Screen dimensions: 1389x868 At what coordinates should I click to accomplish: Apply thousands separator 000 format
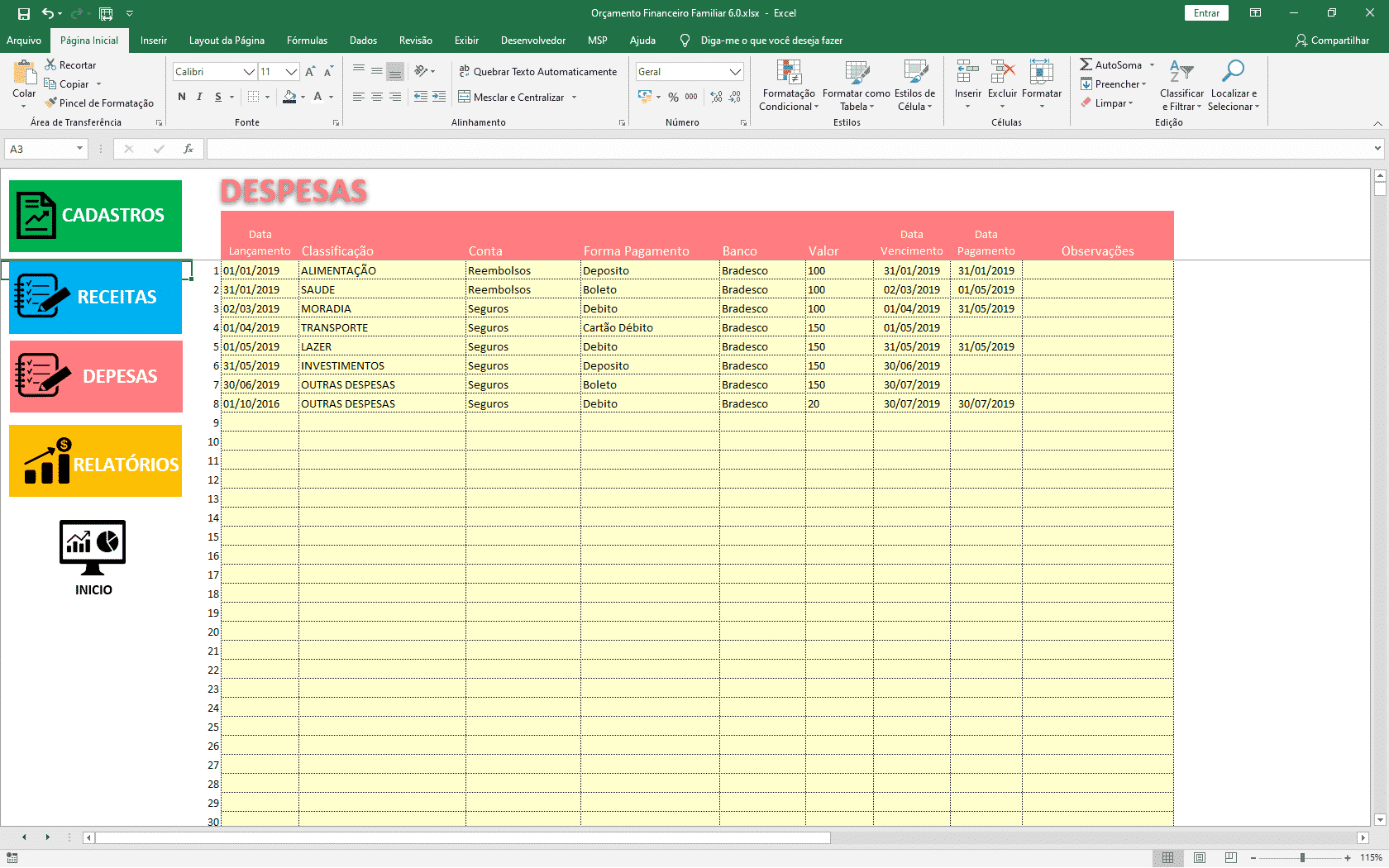tap(691, 97)
